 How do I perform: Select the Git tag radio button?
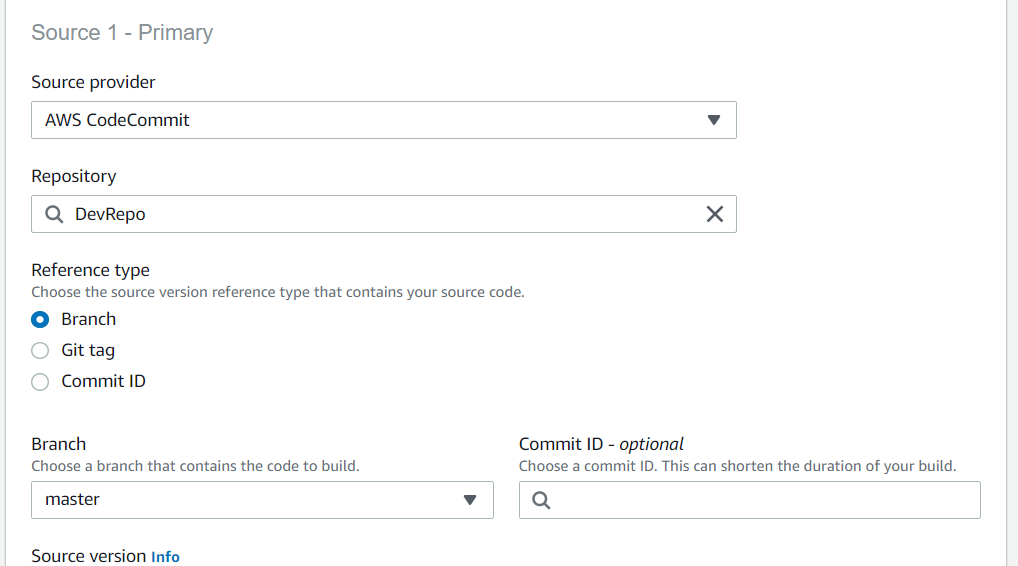[x=40, y=351]
